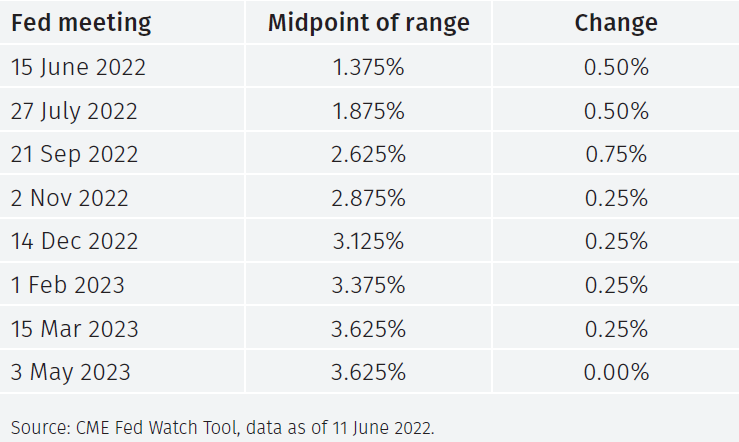
Task: Click the 3 May 2023 date cell
Action: [x=71, y=373]
